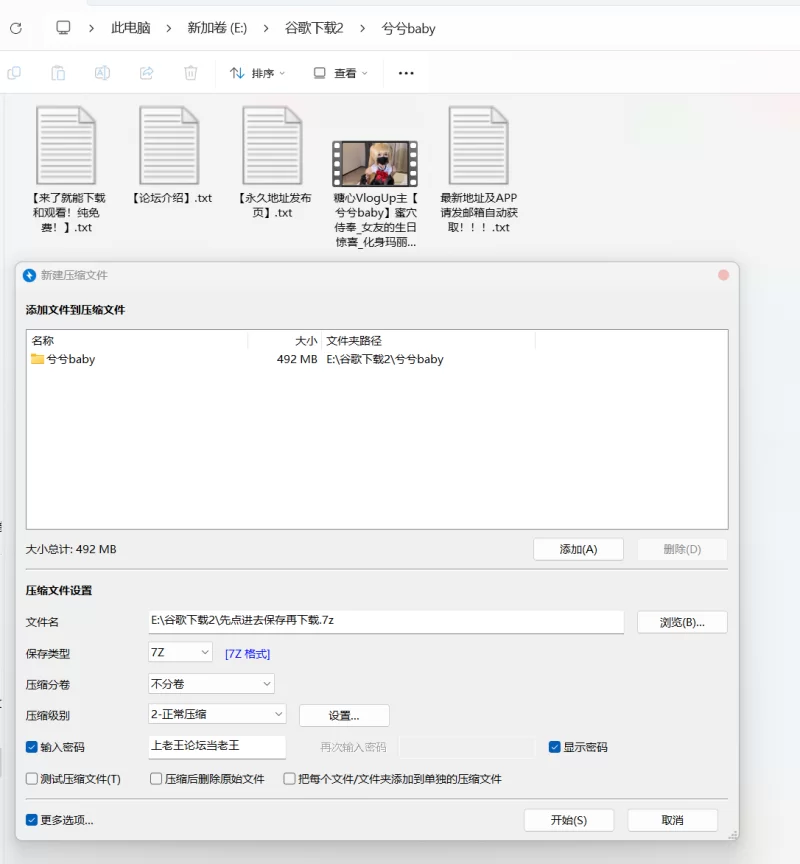800x864 pixels.
Task: Click the 删除(D) button
Action: point(682,549)
